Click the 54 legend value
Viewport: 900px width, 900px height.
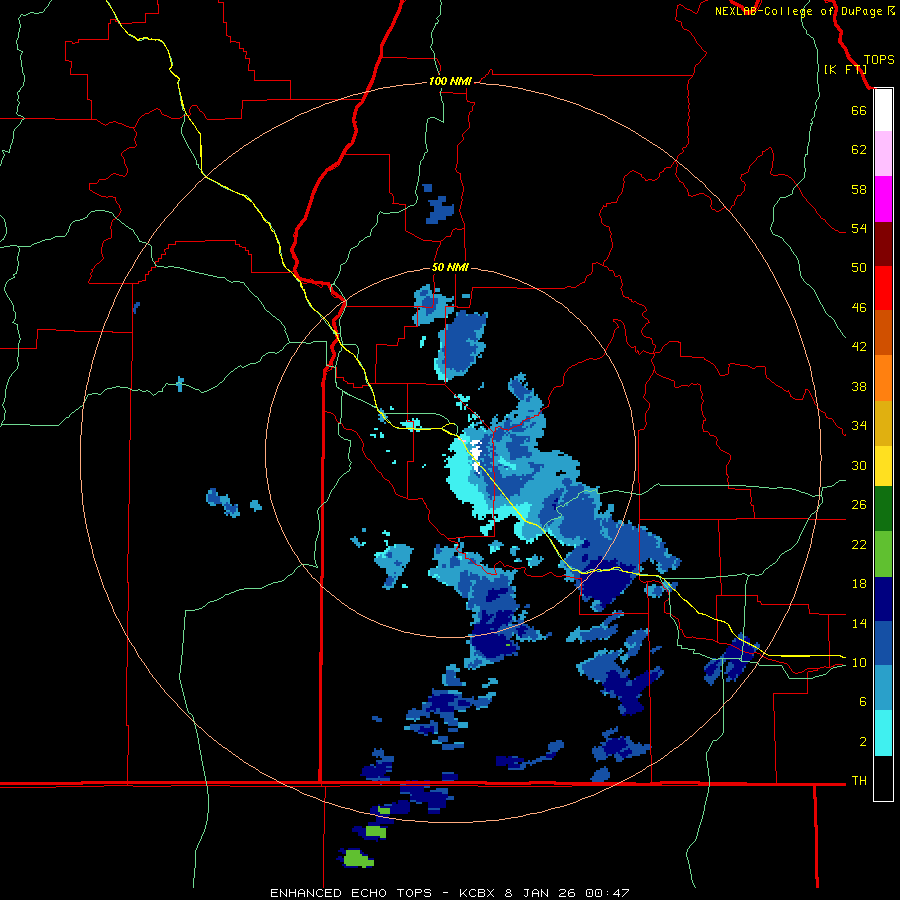tap(859, 228)
